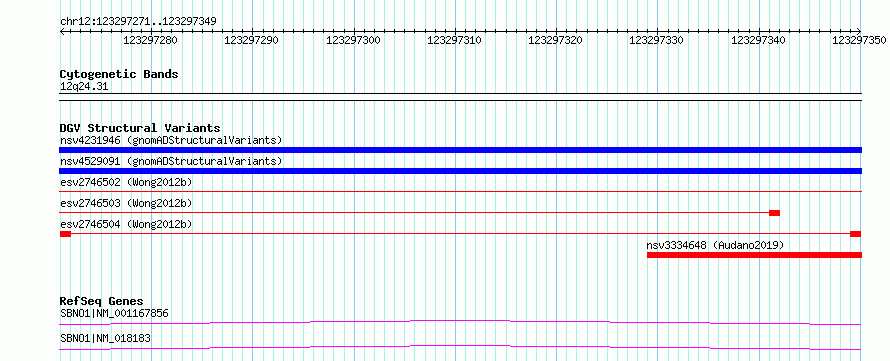Open the esv2746504 (Wong2012b) label
Screen dimensions: 890x361
(x=126, y=224)
